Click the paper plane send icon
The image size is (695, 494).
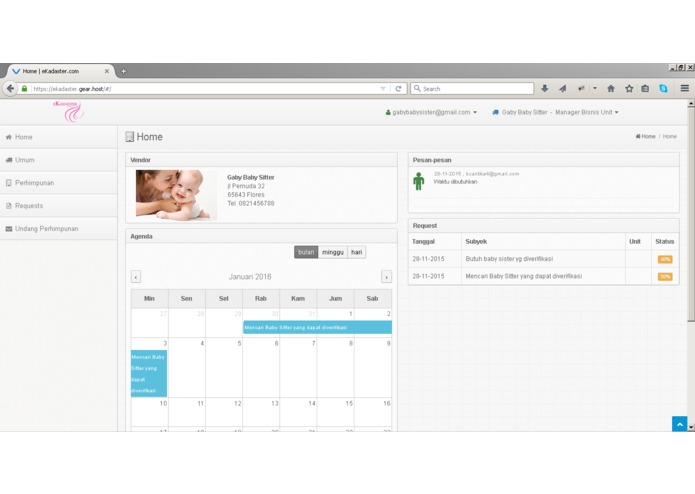562,89
